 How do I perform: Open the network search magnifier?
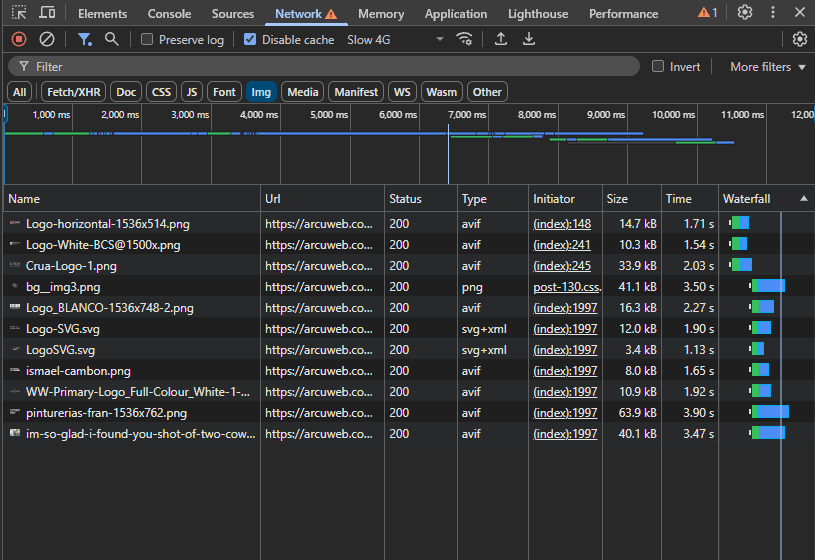112,39
